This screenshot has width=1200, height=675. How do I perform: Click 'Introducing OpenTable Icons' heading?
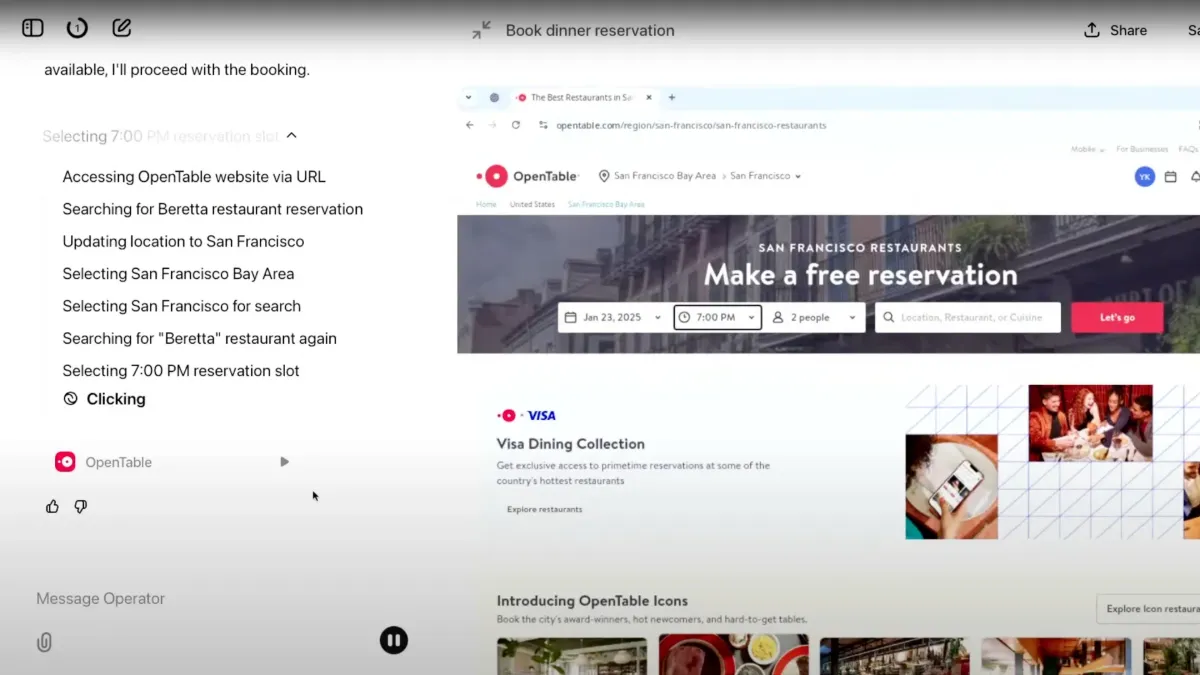(592, 601)
